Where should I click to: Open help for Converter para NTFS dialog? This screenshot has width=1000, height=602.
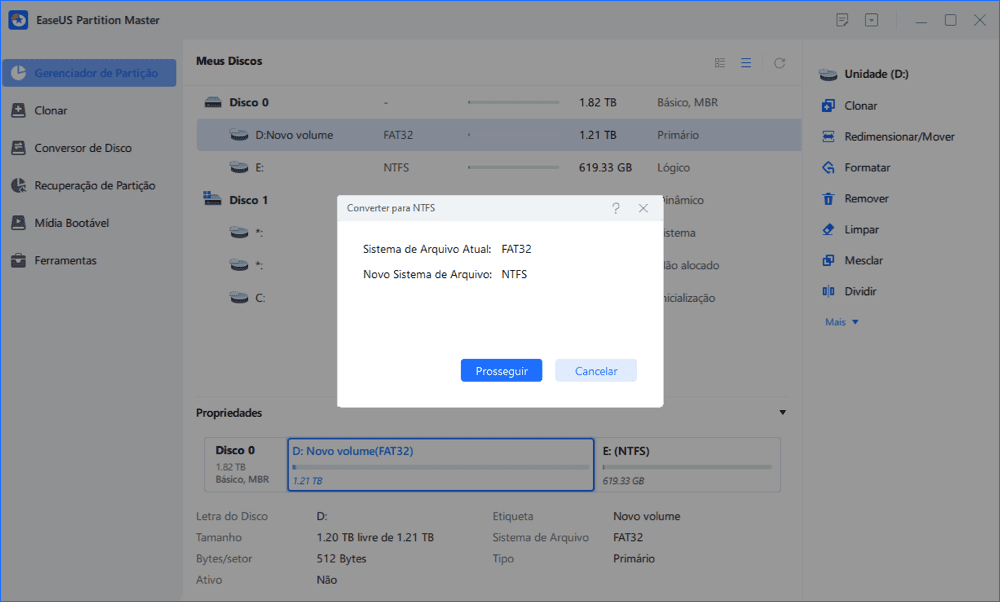615,208
